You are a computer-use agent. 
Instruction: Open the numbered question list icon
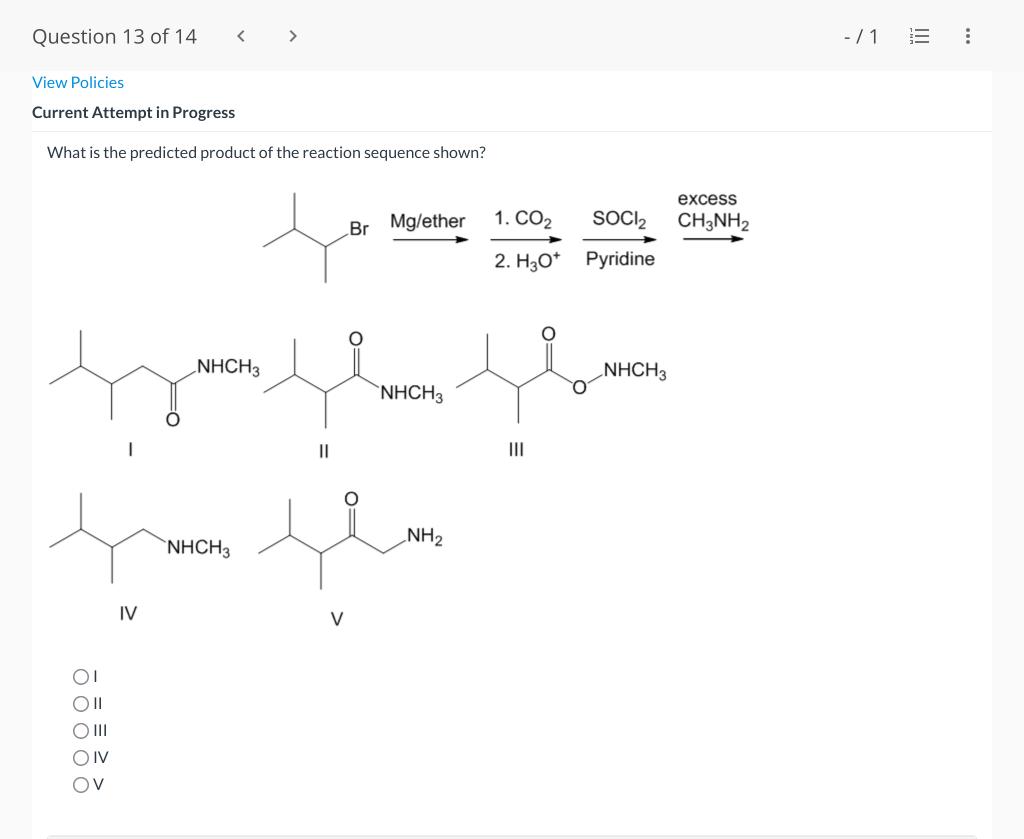(919, 36)
